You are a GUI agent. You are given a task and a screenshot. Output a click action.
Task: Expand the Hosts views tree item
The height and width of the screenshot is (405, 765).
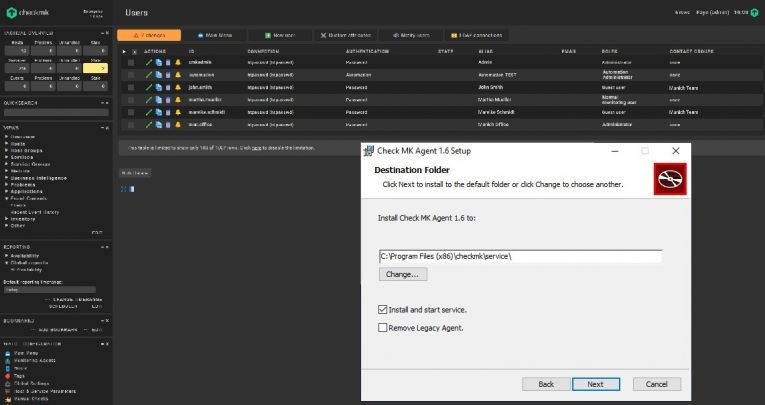pos(6,144)
